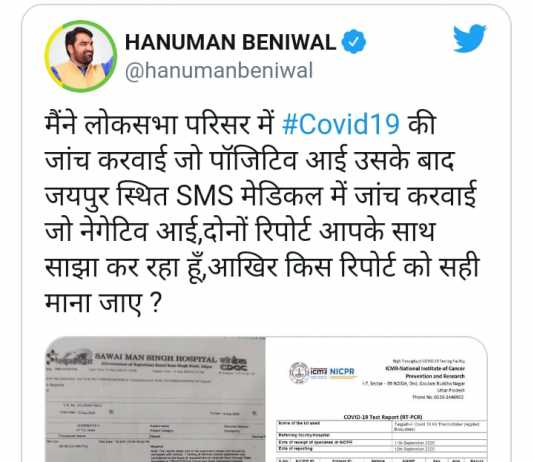Click the Hindi tweet body text
Image resolution: width=534 pixels, height=462 pixels.
point(262,213)
